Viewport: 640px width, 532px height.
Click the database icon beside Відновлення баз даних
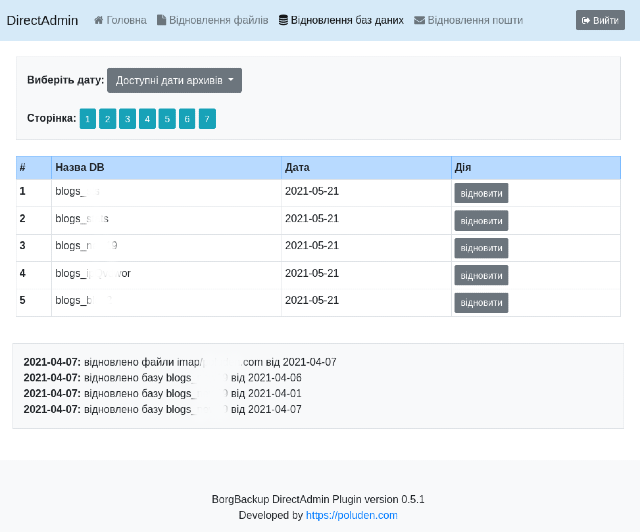283,20
